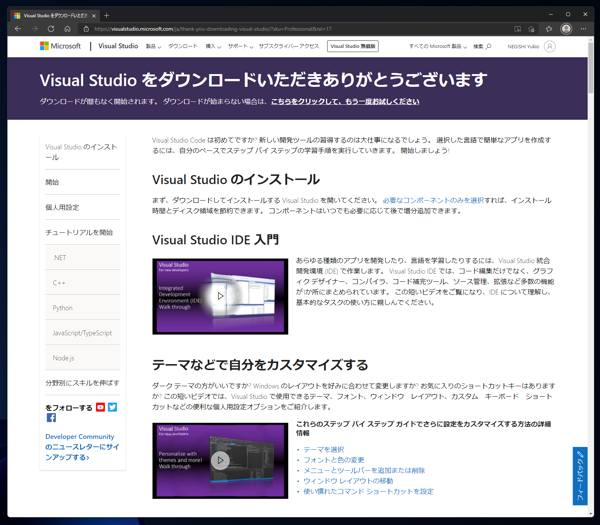The image size is (600, 525).
Task: Click the Visual Studio brand link
Action: (x=118, y=46)
